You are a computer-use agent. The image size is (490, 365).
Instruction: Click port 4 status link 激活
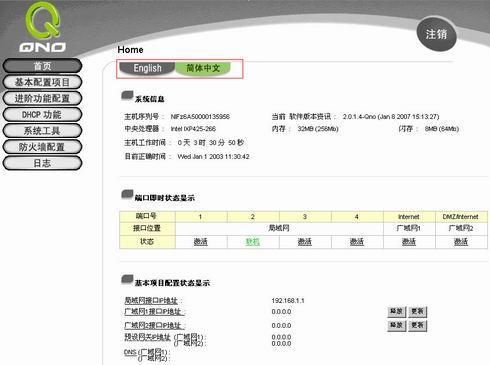tap(357, 242)
